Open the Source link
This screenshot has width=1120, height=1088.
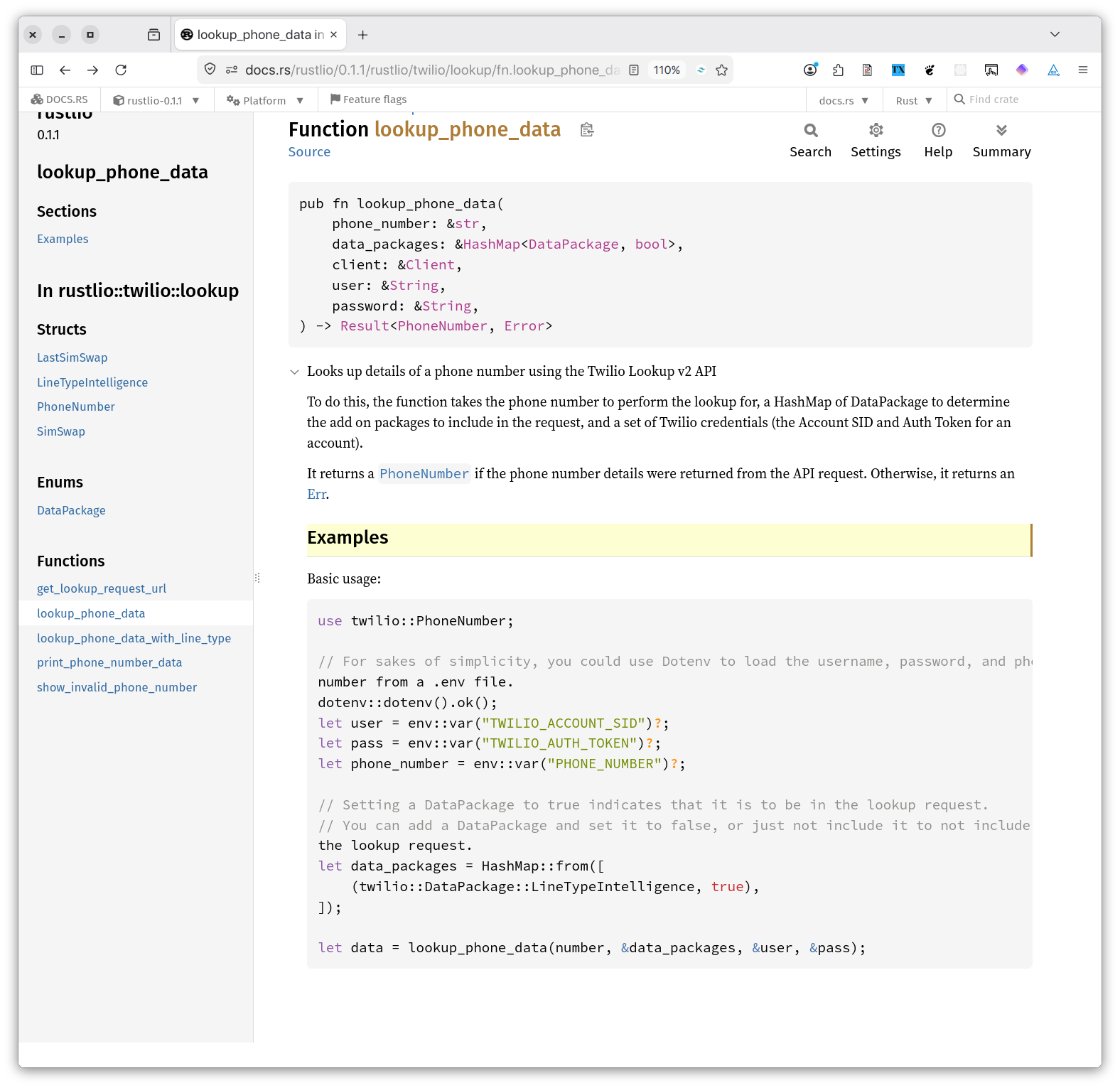309,152
